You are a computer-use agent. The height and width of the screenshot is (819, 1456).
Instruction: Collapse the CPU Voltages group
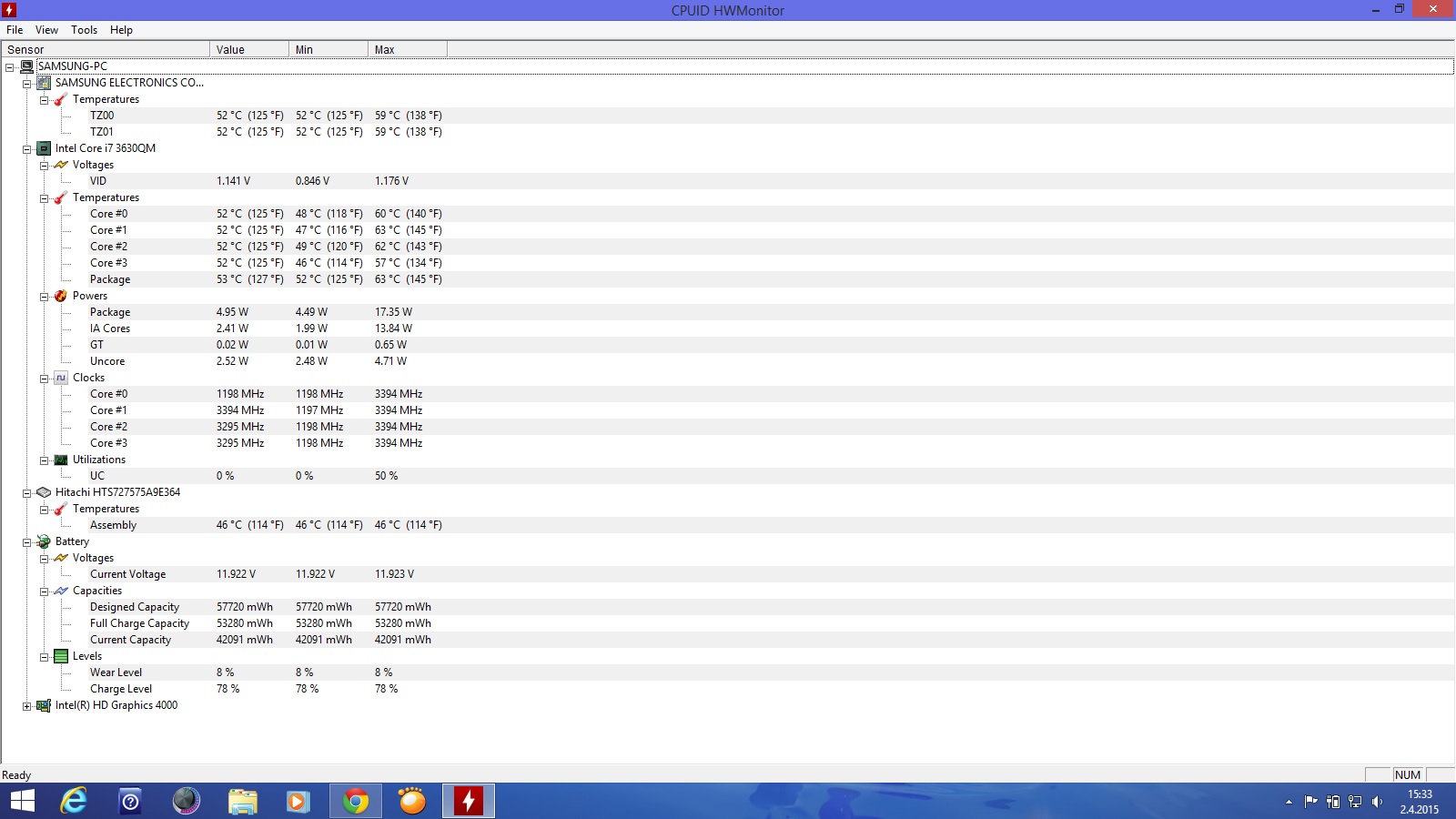44,165
